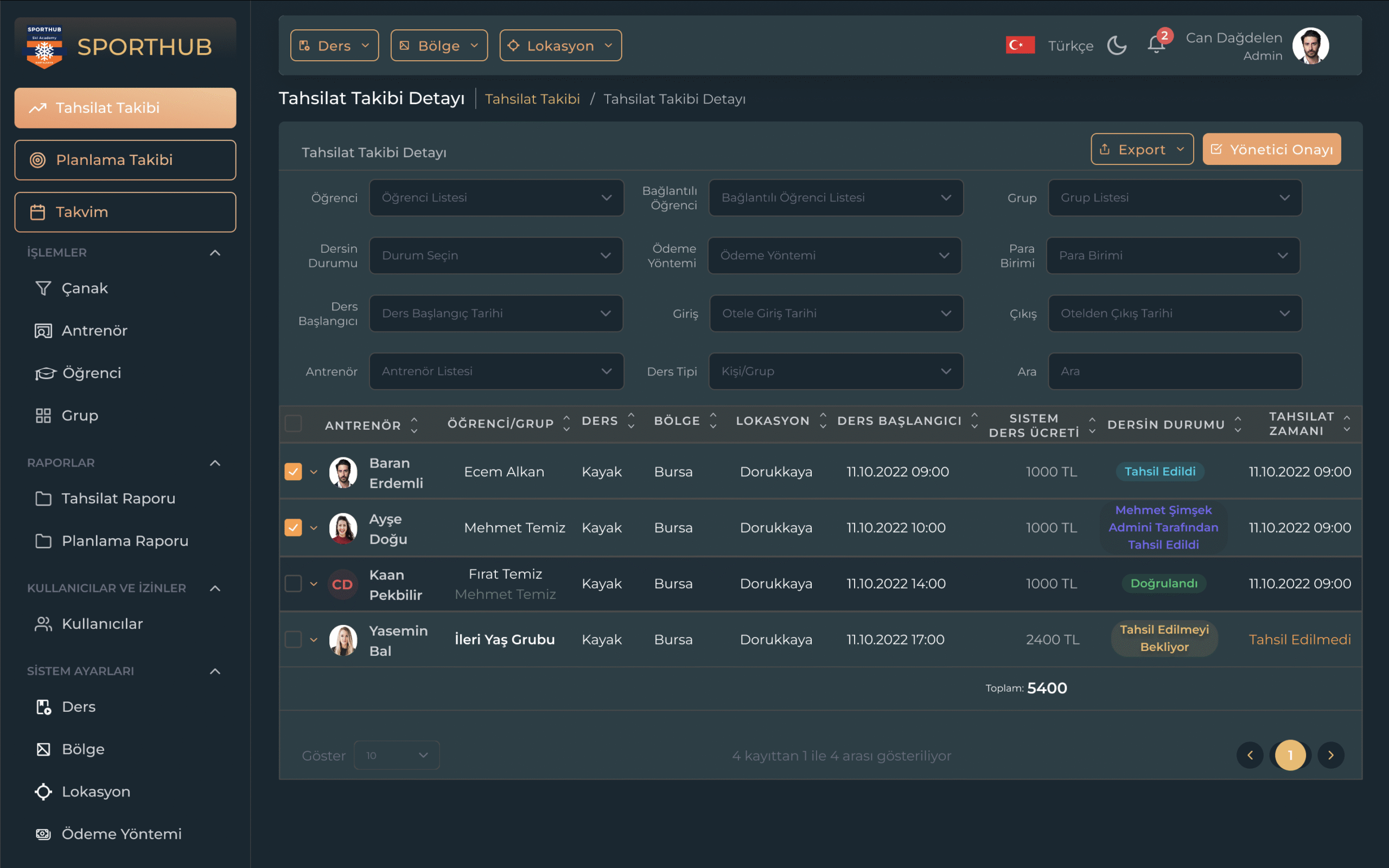Click Tahsilat Takibi breadcrumb link
Viewport: 1389px width, 868px height.
click(x=532, y=99)
